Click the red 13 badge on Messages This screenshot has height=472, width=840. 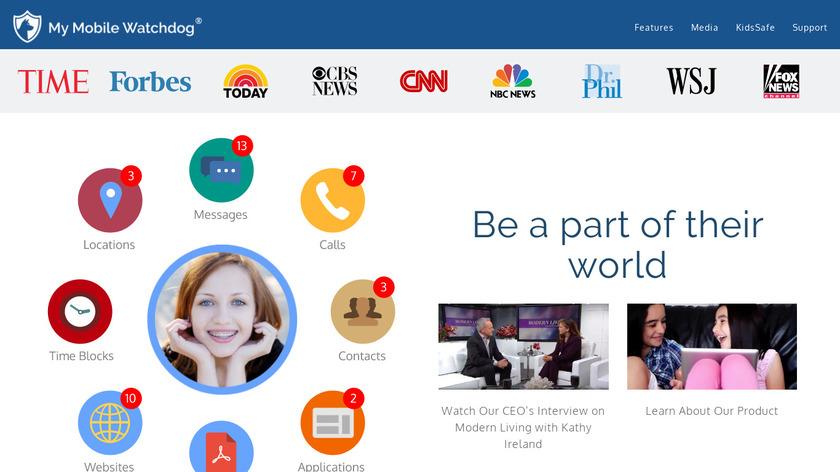242,146
